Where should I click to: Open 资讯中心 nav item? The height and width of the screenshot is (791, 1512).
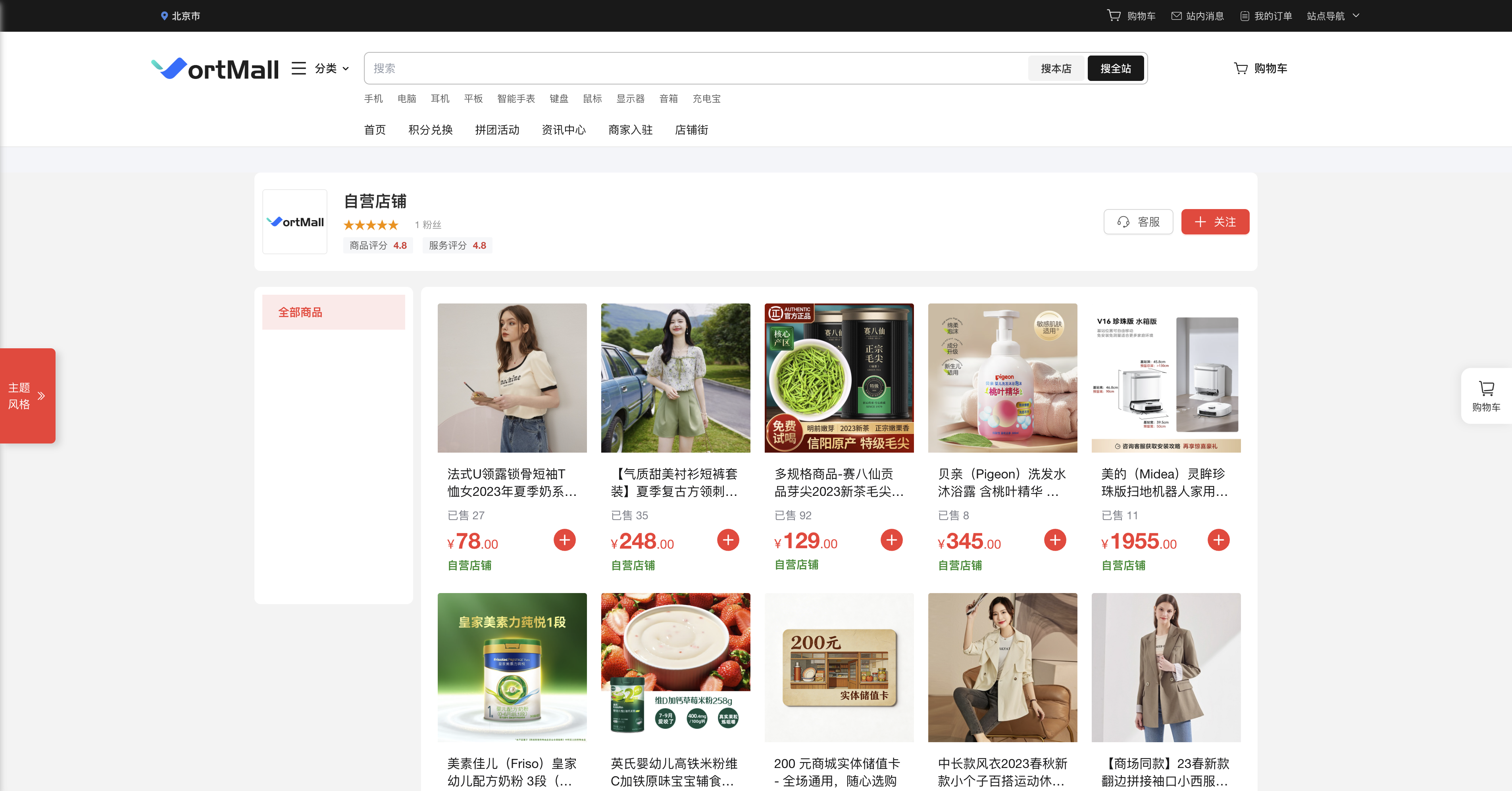(564, 130)
